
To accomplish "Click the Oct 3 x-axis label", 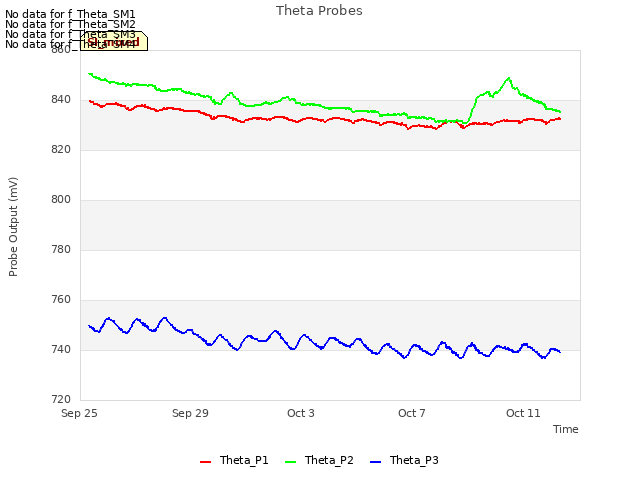I will [x=301, y=413].
